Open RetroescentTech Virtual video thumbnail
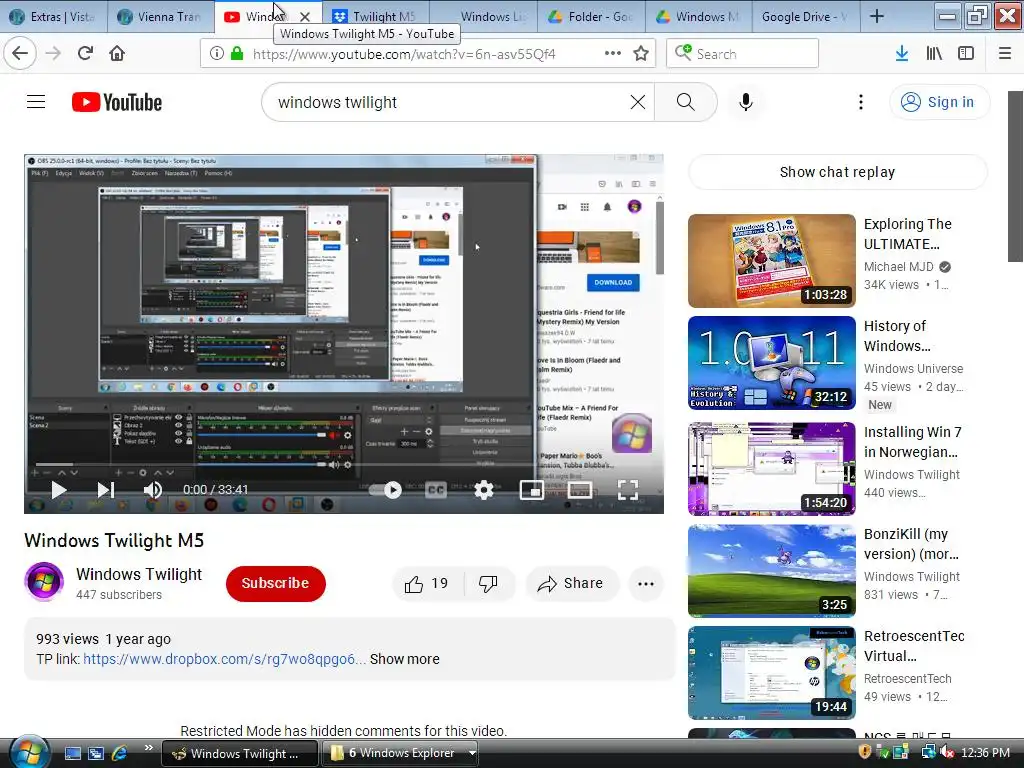Screen dimensions: 1024x768 (771, 673)
